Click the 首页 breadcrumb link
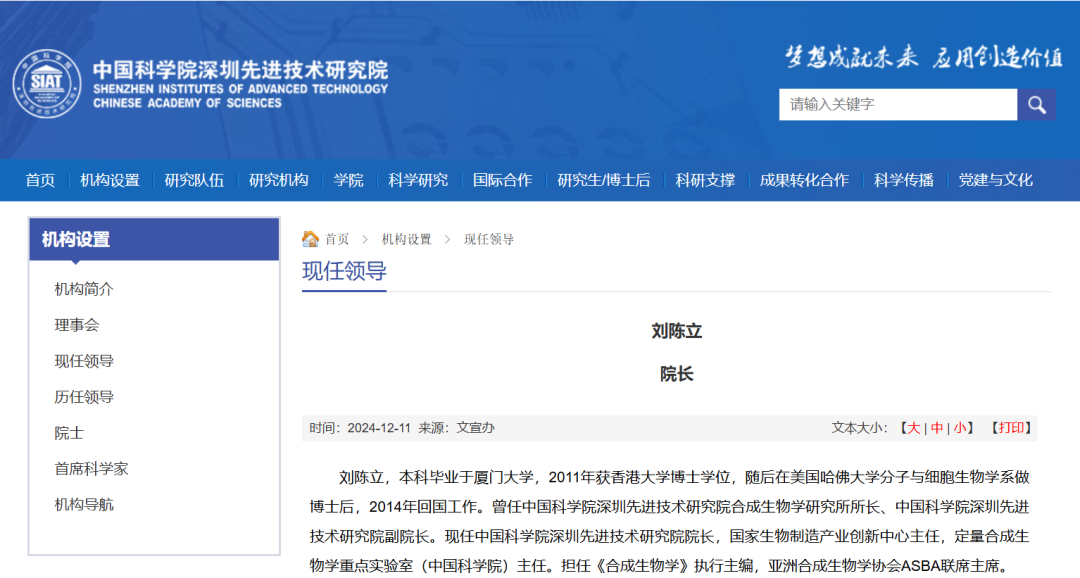1080x578 pixels. point(337,239)
